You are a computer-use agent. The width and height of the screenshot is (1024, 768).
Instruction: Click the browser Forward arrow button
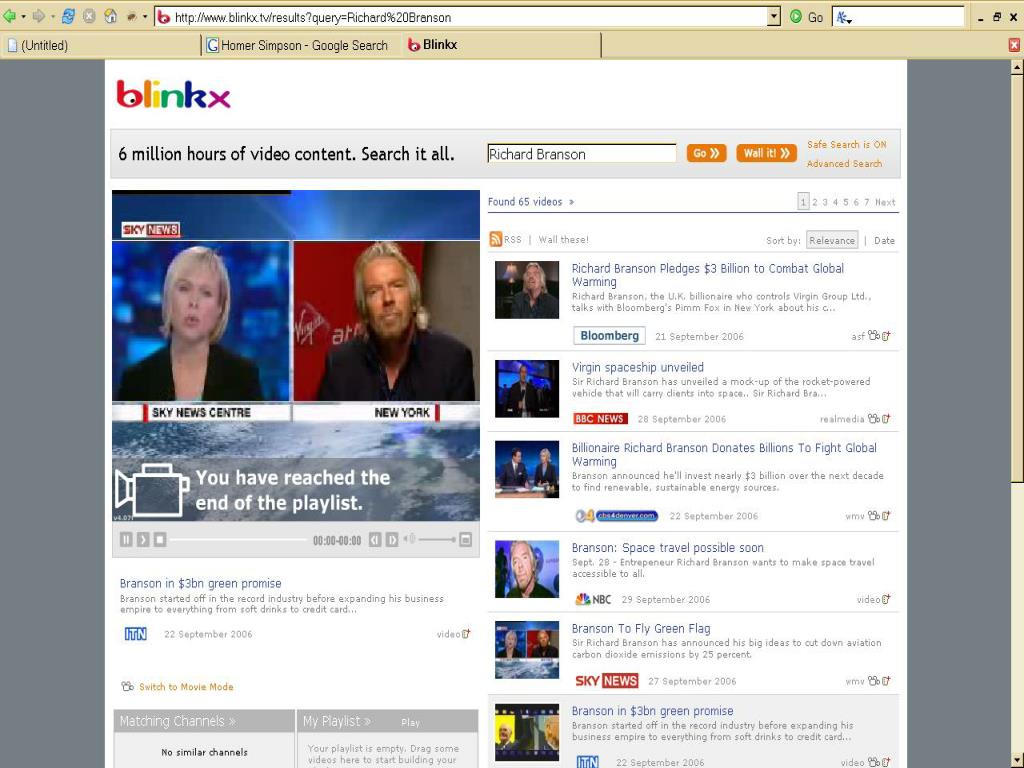point(39,16)
